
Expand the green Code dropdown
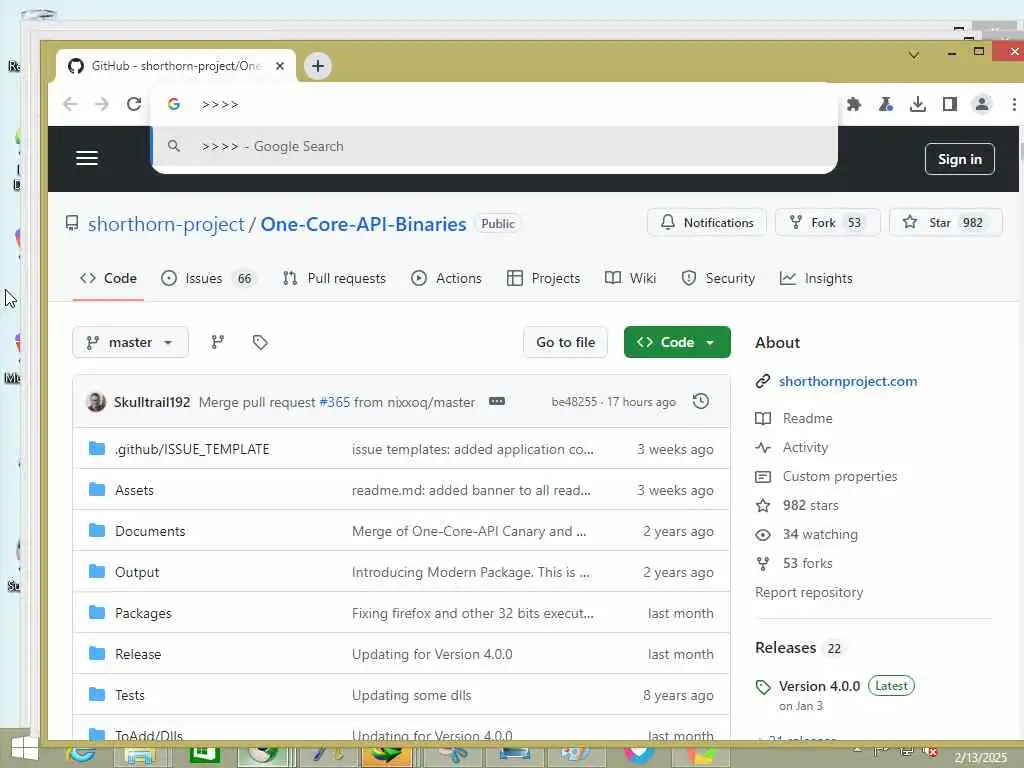click(x=677, y=342)
